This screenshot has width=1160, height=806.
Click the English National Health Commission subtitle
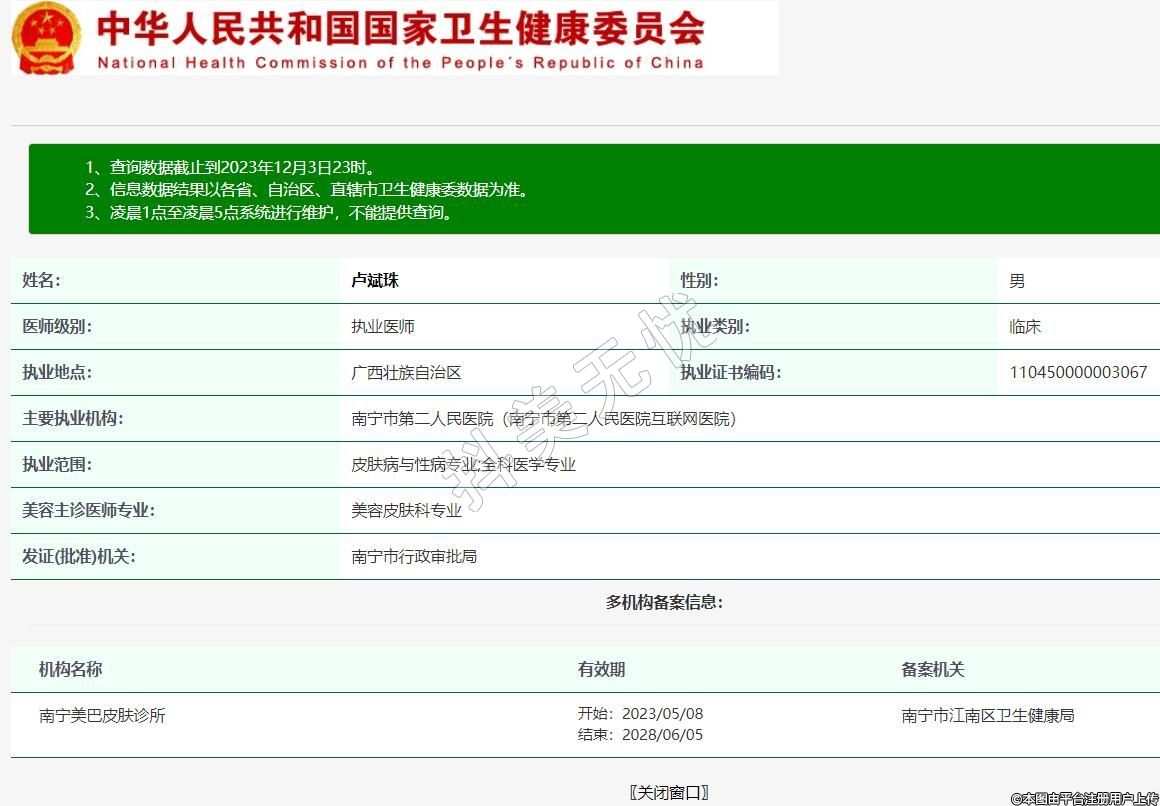(400, 63)
